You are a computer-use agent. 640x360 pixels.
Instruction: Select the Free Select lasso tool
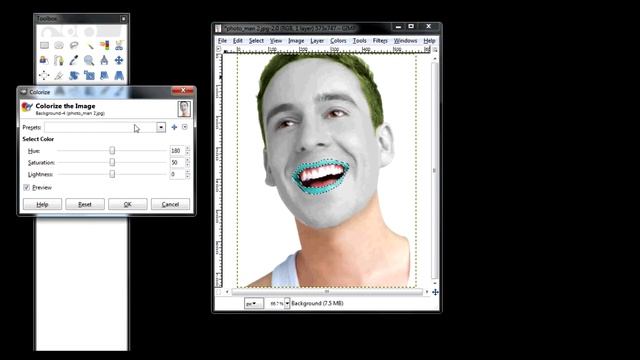coord(74,45)
